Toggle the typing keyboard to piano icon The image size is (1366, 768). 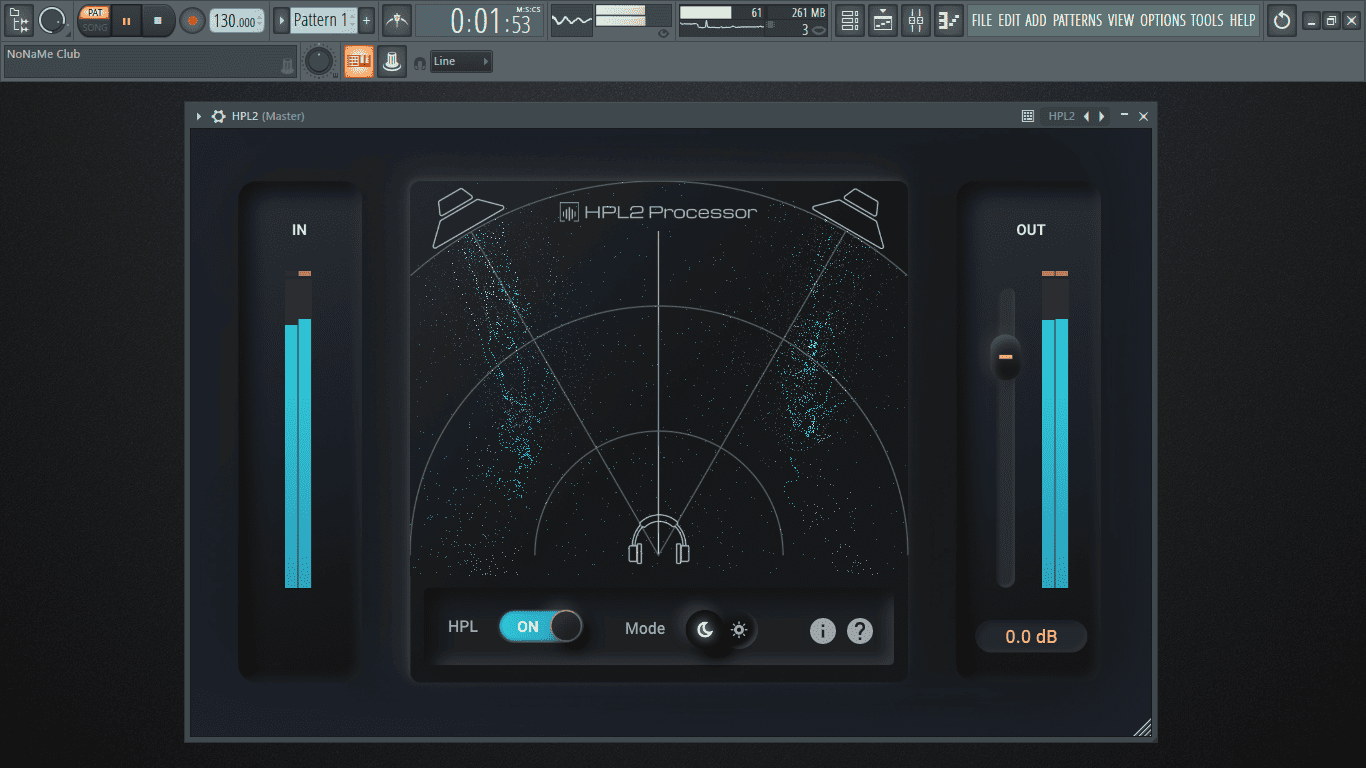click(x=391, y=61)
